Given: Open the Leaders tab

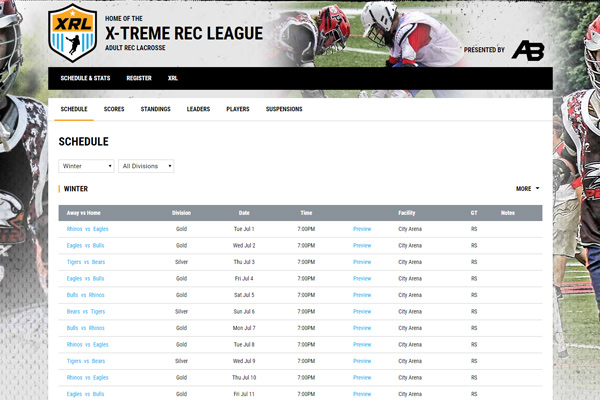Looking at the screenshot, I should [x=198, y=109].
